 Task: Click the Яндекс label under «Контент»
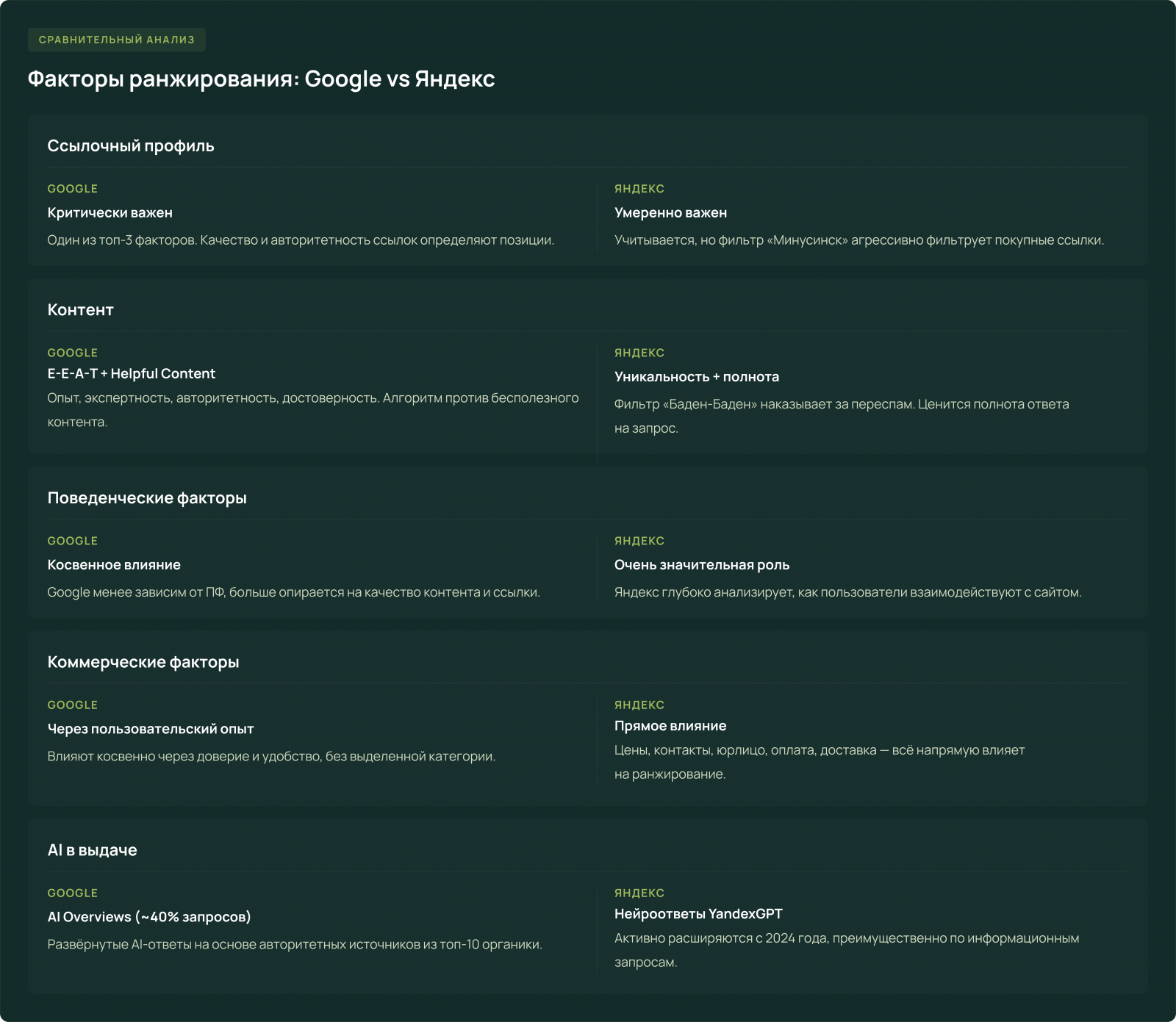click(x=639, y=353)
